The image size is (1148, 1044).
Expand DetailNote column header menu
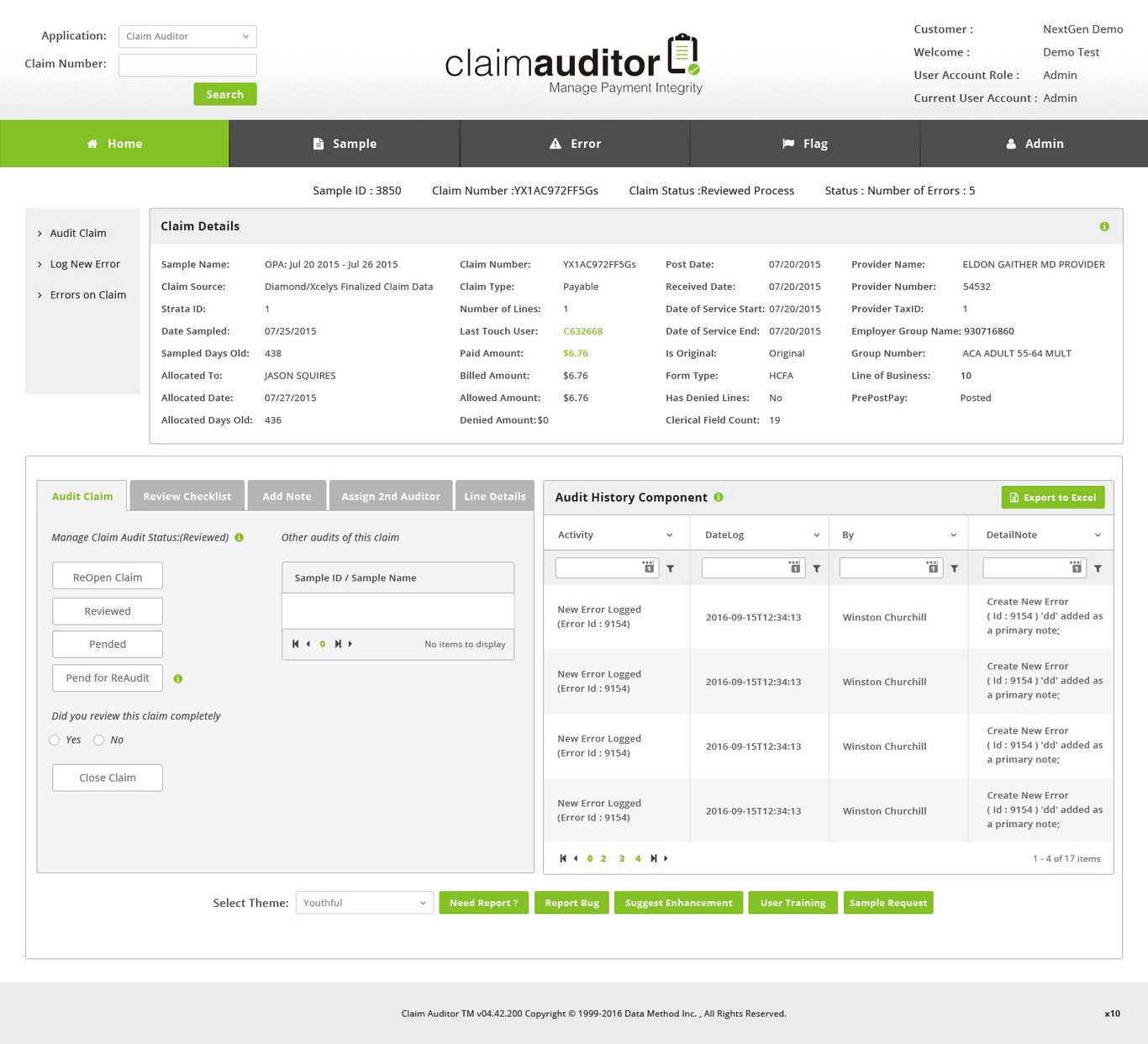point(1098,535)
